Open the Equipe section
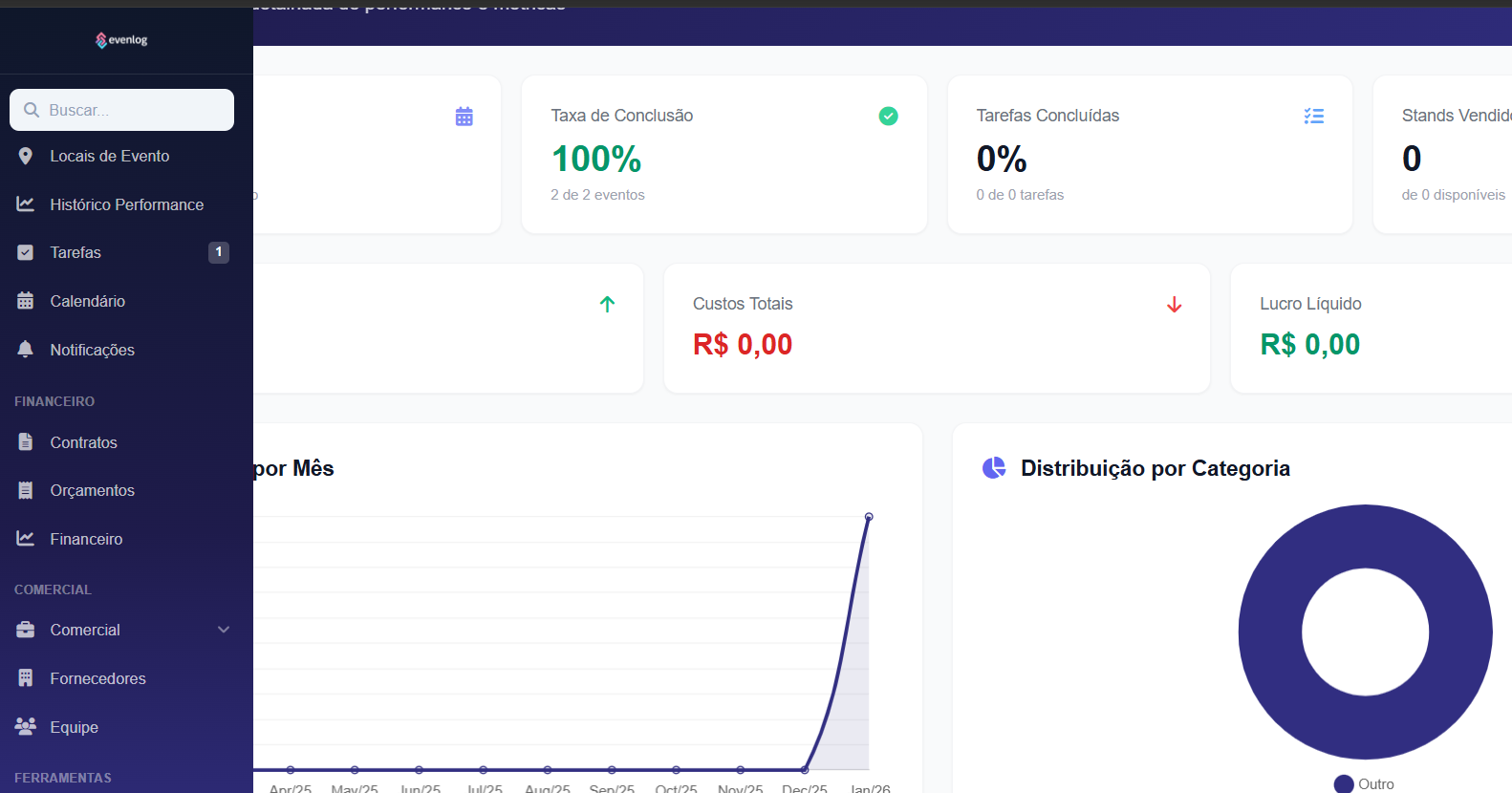This screenshot has height=793, width=1512. pos(74,727)
